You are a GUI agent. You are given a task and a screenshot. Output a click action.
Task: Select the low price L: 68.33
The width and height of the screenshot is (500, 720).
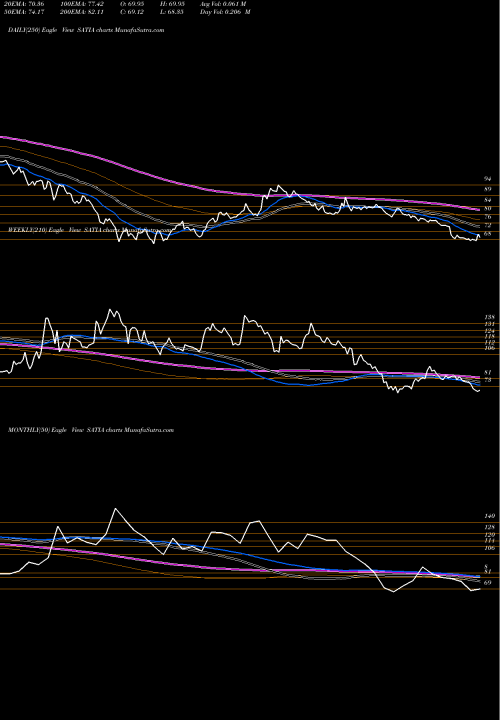click(173, 12)
